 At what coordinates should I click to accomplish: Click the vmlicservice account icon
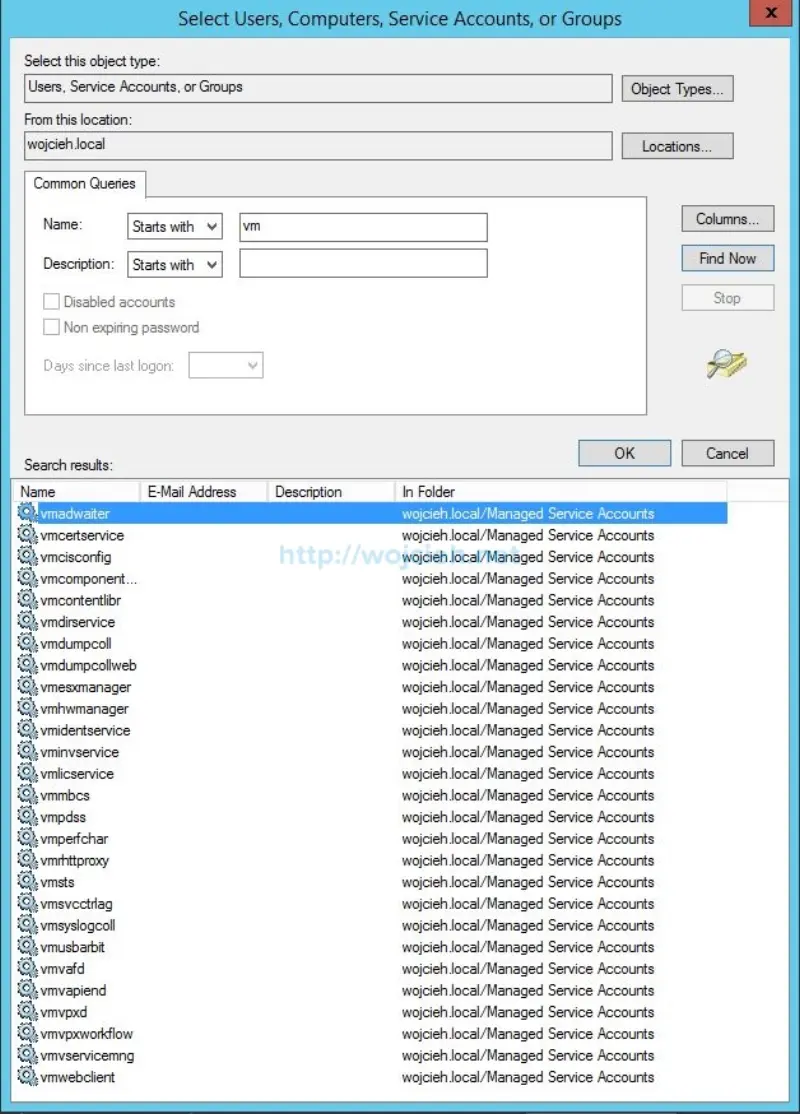pyautogui.click(x=28, y=773)
